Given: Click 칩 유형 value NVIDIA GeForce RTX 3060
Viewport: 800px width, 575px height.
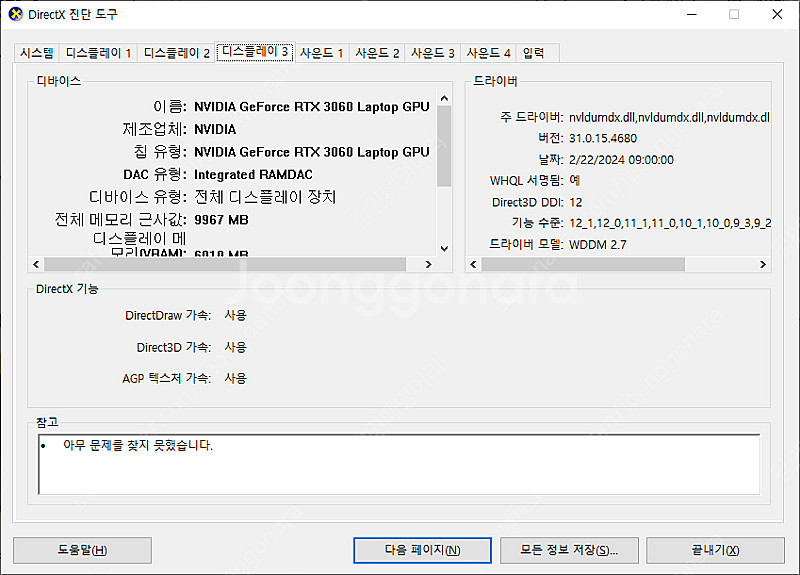Looking at the screenshot, I should [x=312, y=152].
